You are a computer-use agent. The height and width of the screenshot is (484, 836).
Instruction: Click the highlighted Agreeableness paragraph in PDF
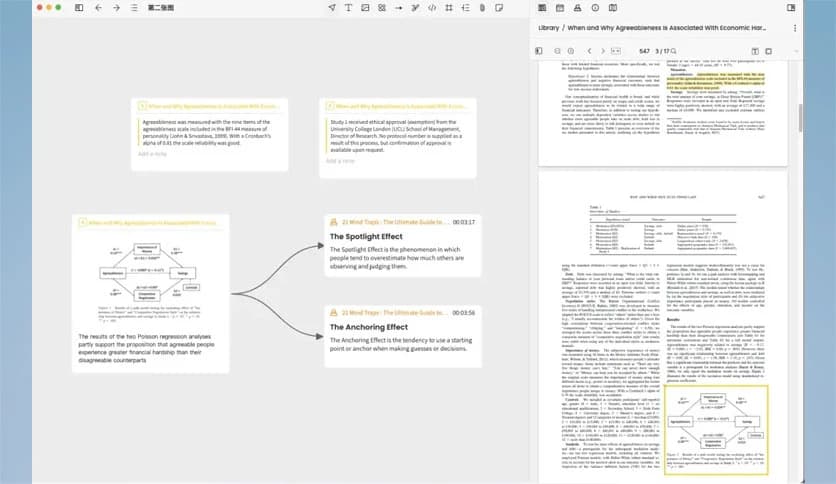[x=716, y=81]
